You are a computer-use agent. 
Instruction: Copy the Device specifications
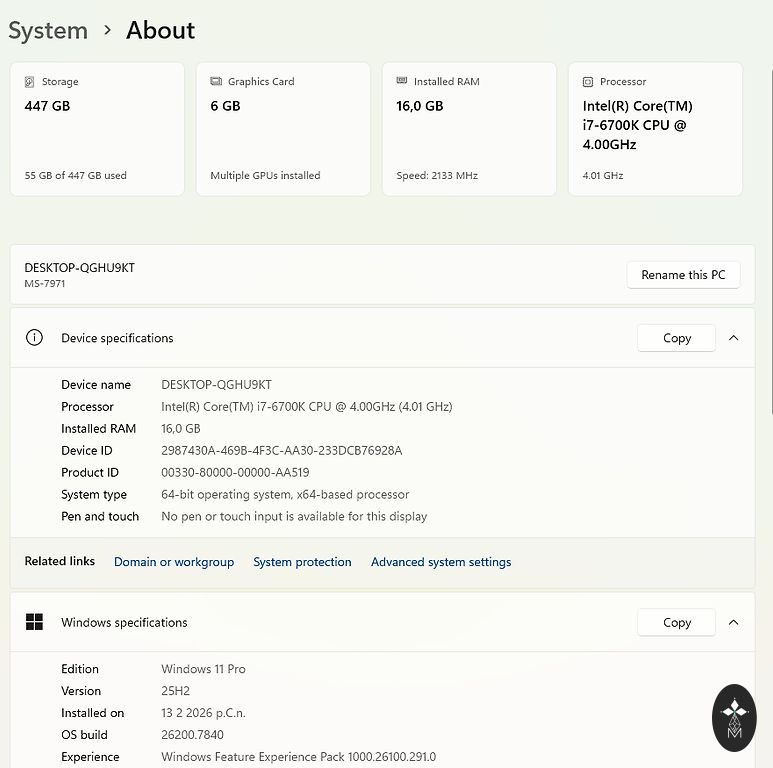pyautogui.click(x=677, y=338)
